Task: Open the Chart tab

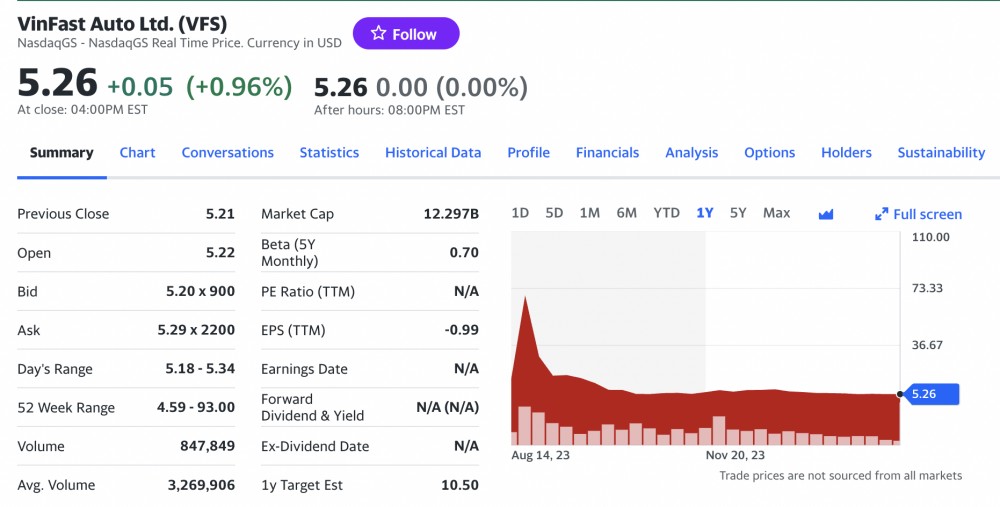Action: point(137,152)
